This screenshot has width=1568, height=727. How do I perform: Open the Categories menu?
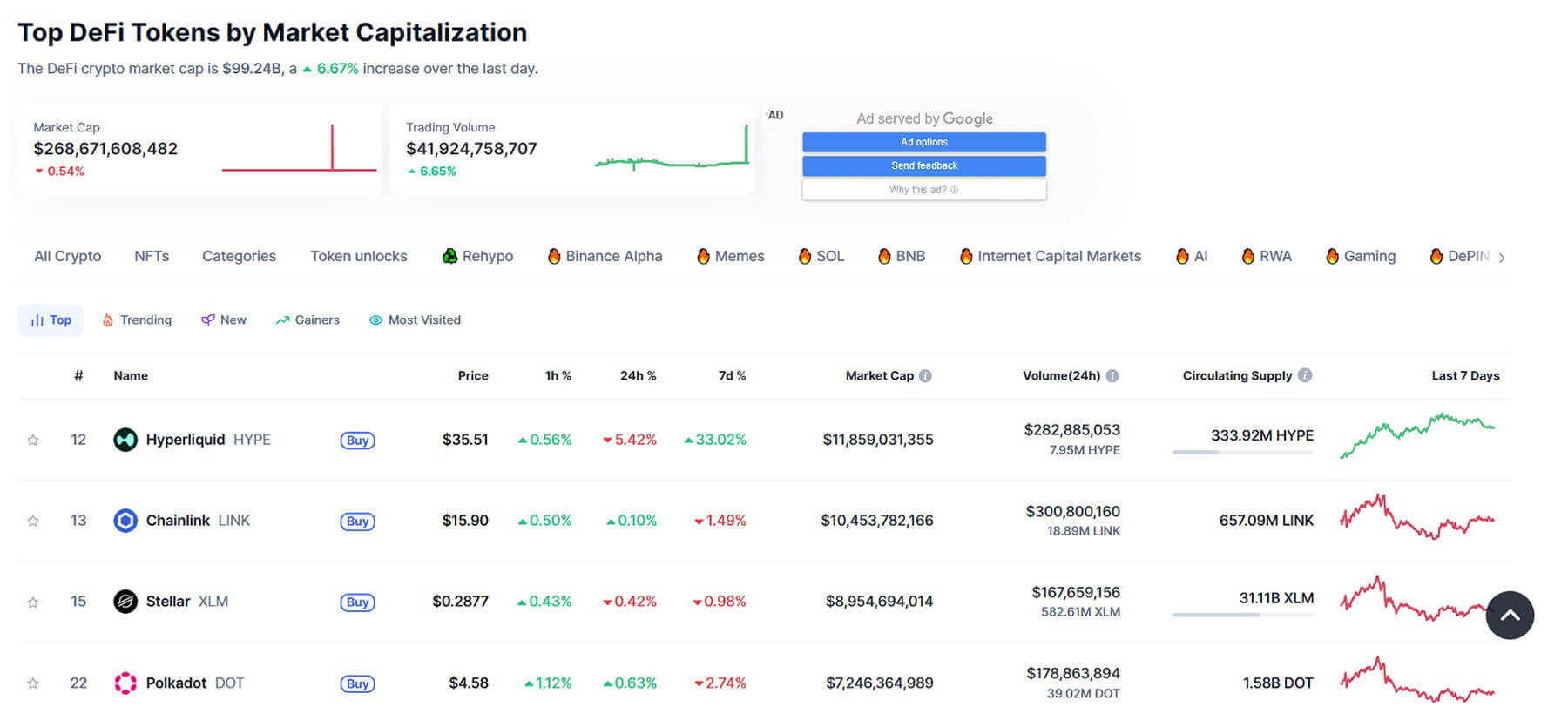click(x=239, y=256)
